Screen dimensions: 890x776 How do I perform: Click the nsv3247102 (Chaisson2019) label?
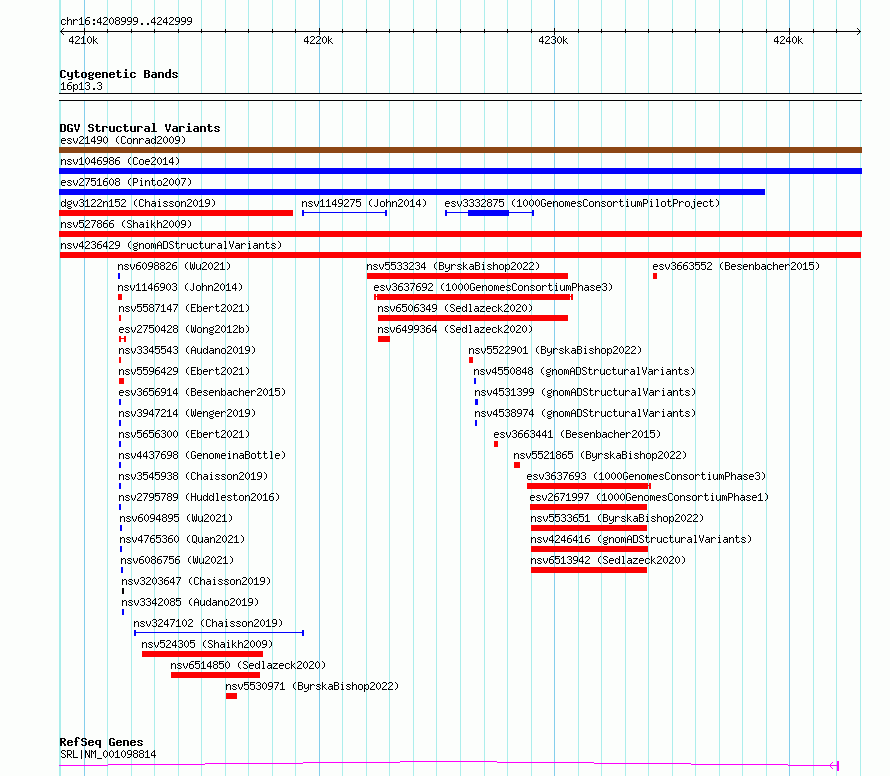point(208,623)
